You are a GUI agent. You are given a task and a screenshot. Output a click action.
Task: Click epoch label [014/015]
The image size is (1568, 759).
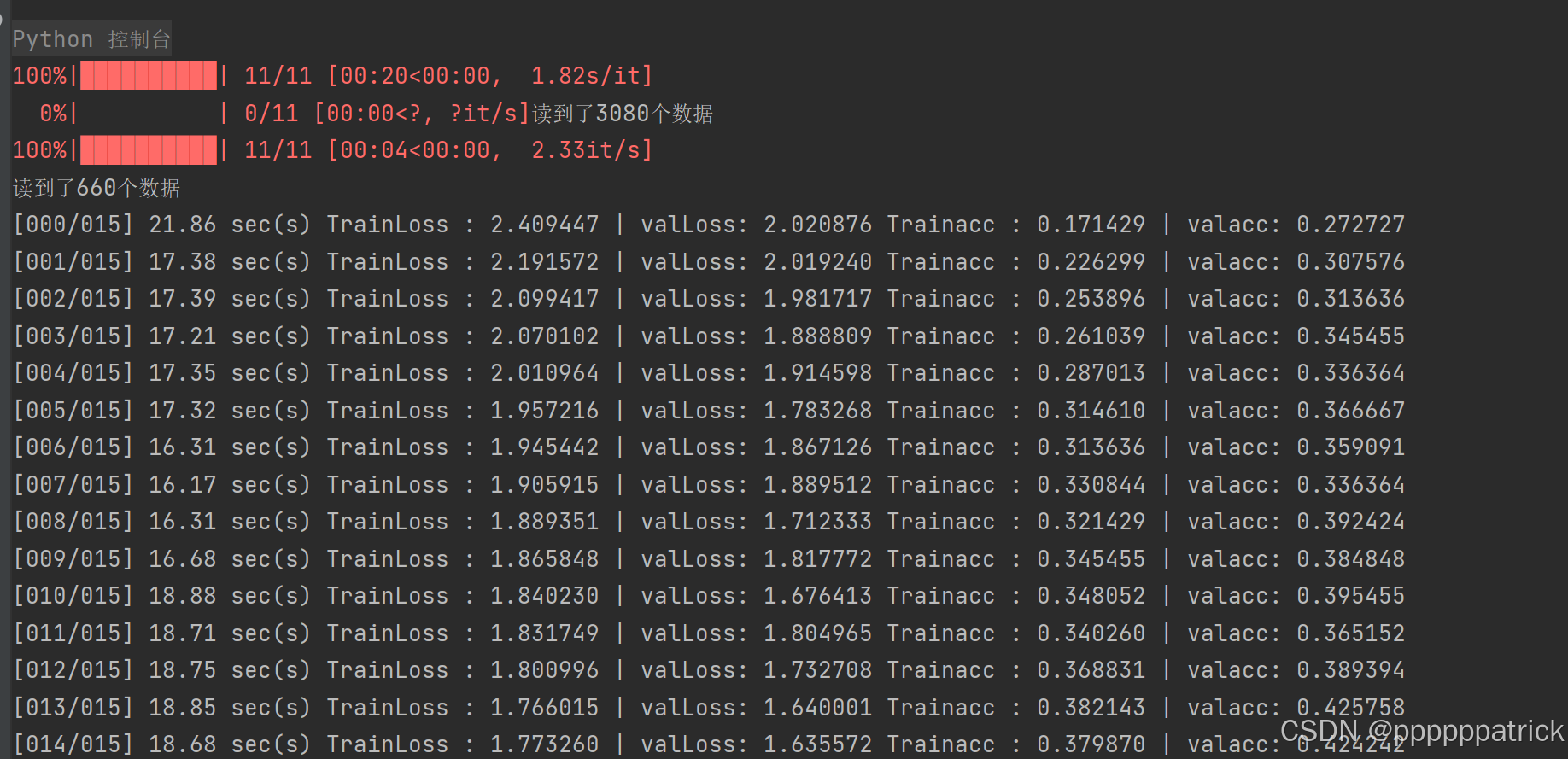coord(73,744)
